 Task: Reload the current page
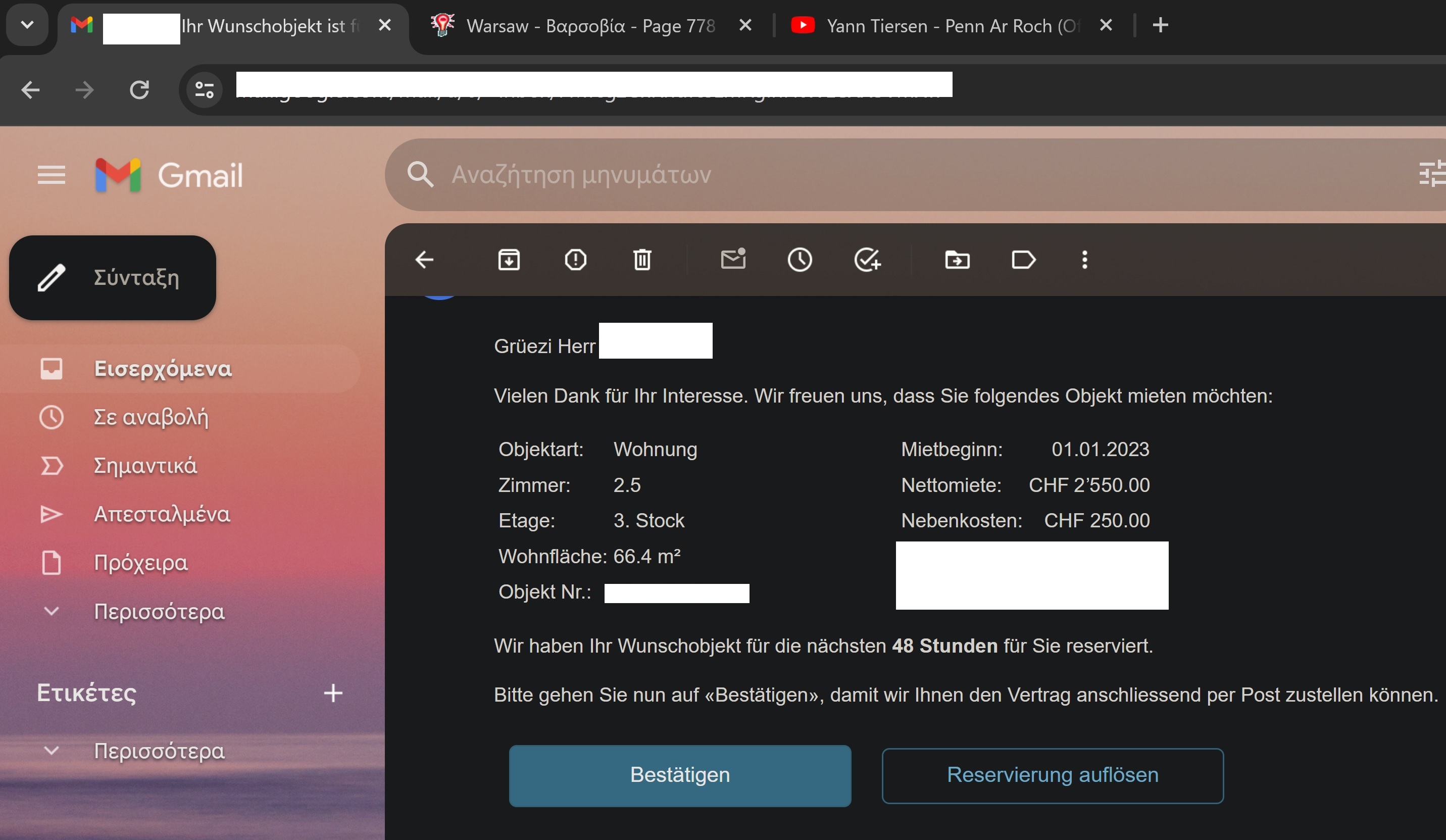(x=139, y=90)
